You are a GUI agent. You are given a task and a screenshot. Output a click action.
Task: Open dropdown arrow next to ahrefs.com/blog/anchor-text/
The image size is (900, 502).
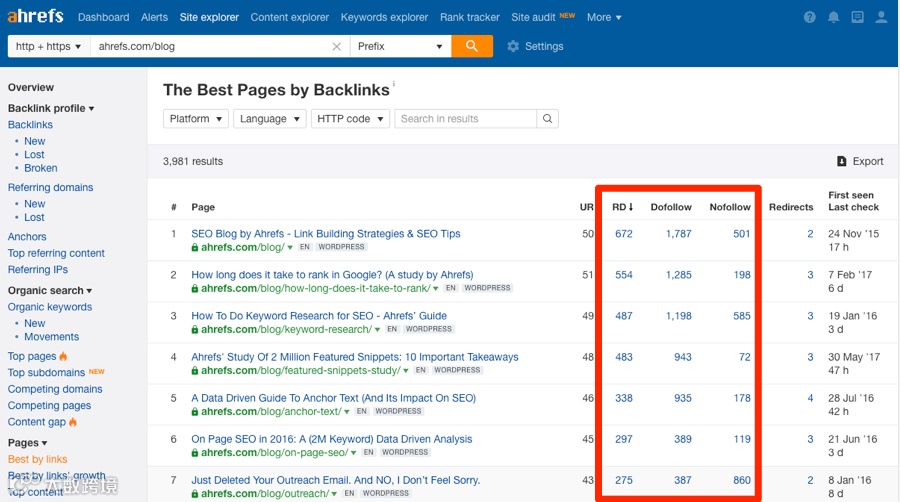coord(347,411)
